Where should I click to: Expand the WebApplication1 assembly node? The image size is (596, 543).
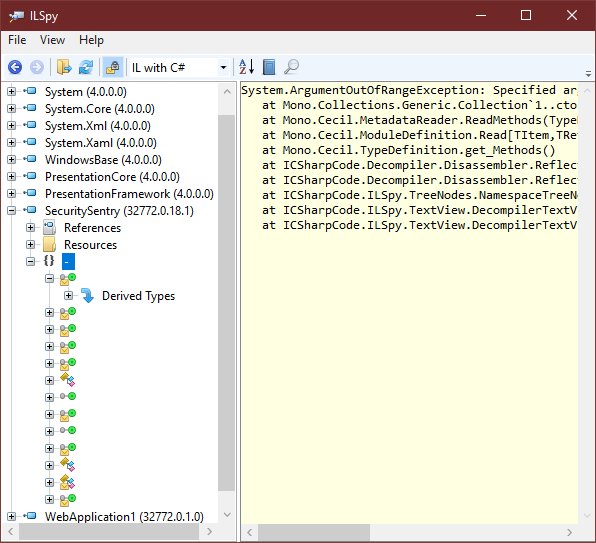pos(11,516)
